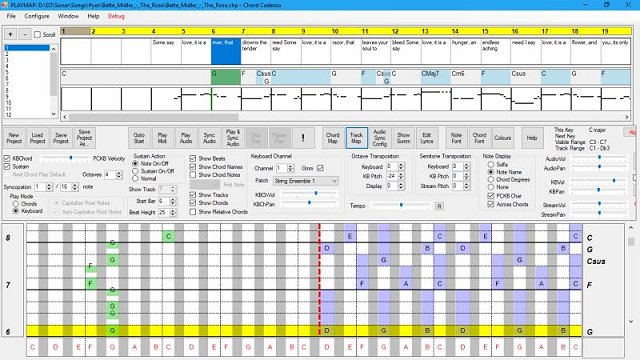Increase the Start Bar stepper
This screenshot has height=360, width=640.
(x=173, y=200)
